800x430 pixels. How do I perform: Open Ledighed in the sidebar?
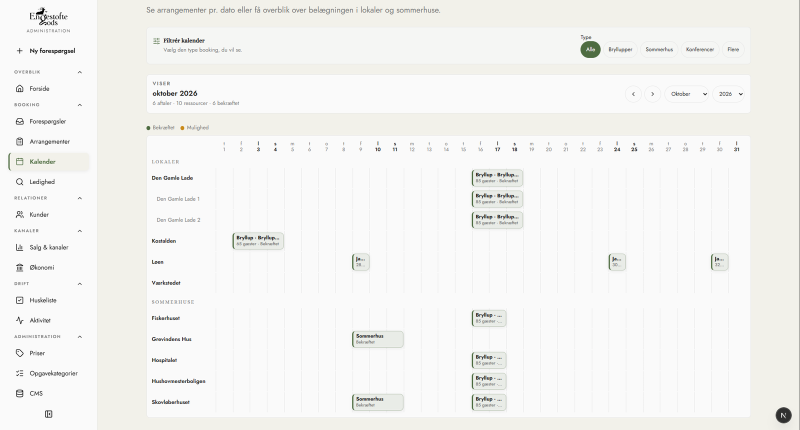coord(48,182)
